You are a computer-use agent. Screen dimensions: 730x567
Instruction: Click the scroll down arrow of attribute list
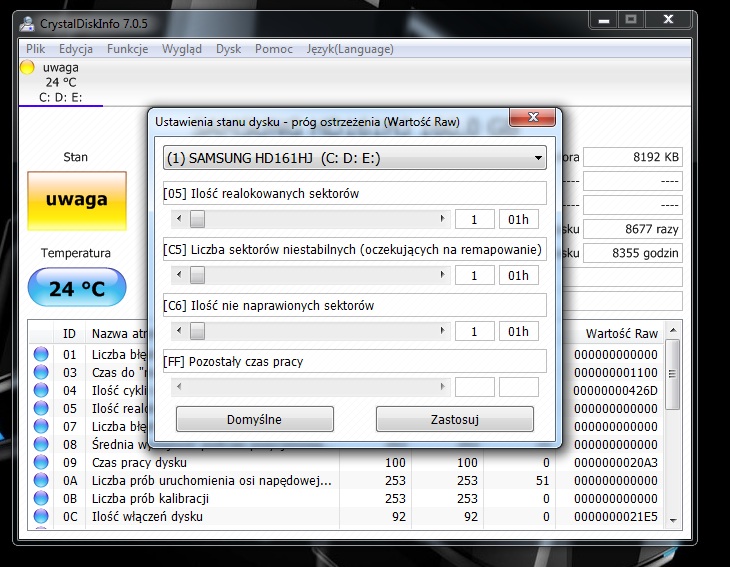pyautogui.click(x=673, y=520)
